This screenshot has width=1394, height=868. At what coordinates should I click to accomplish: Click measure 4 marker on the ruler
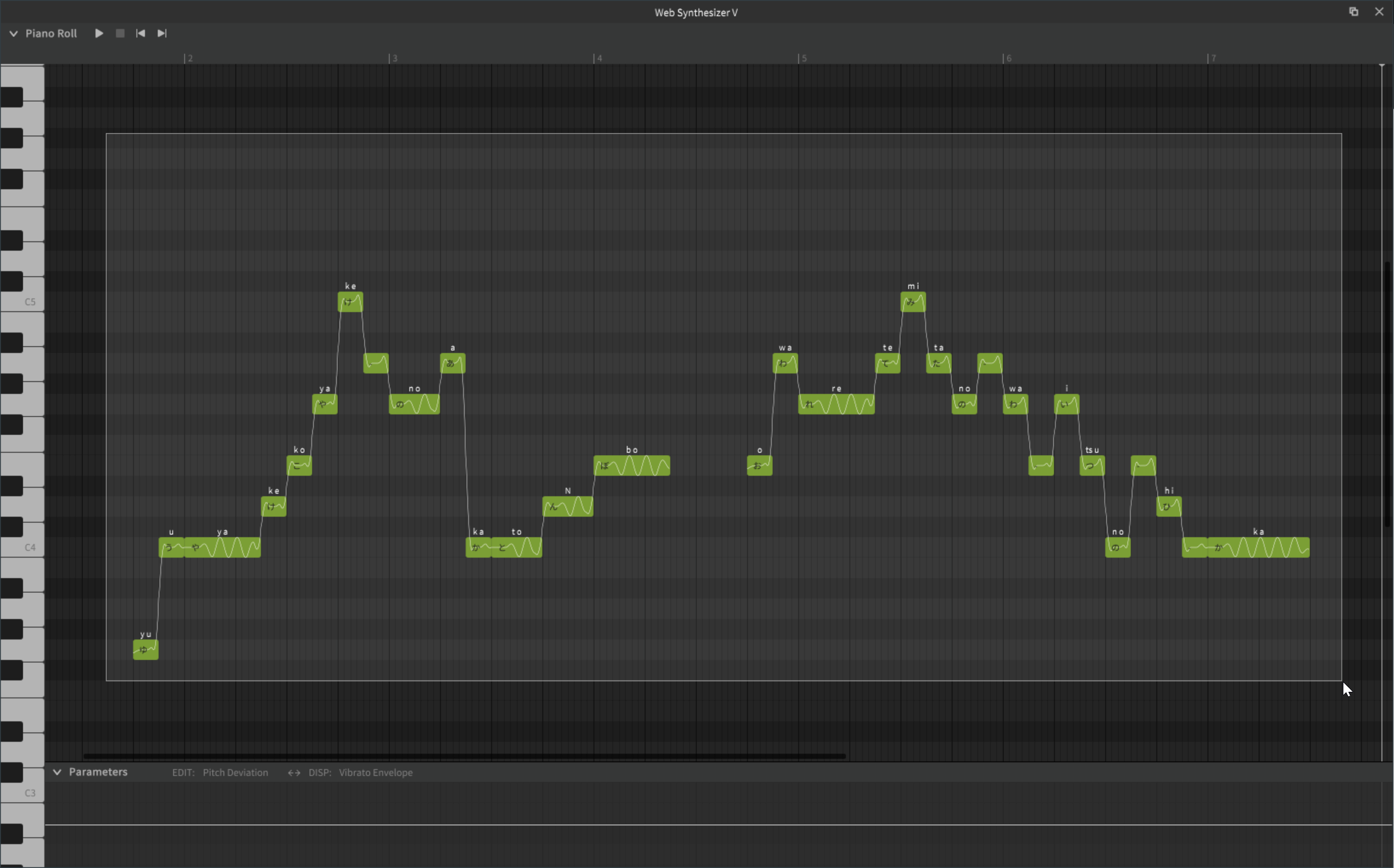[x=598, y=58]
